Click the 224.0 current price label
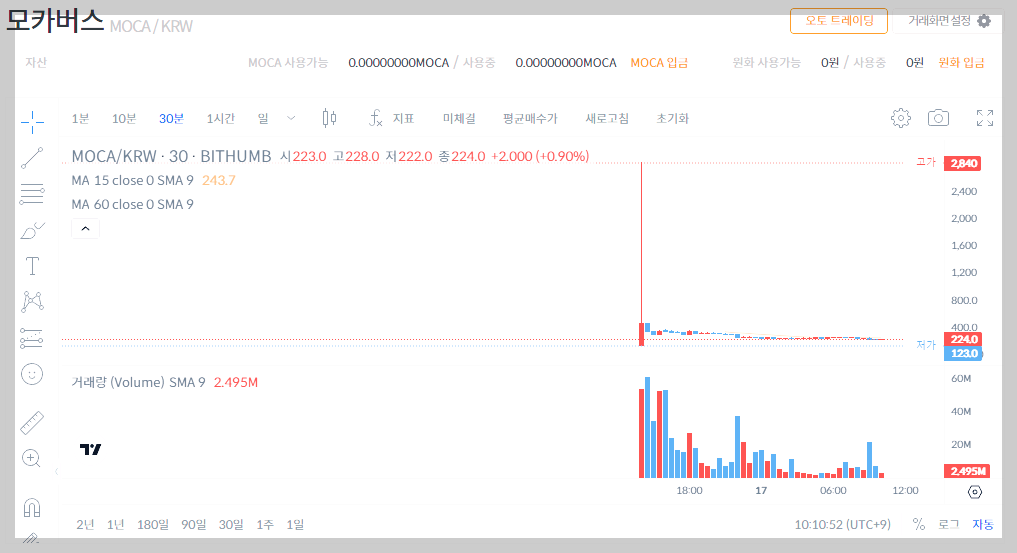This screenshot has width=1017, height=553. pos(963,339)
